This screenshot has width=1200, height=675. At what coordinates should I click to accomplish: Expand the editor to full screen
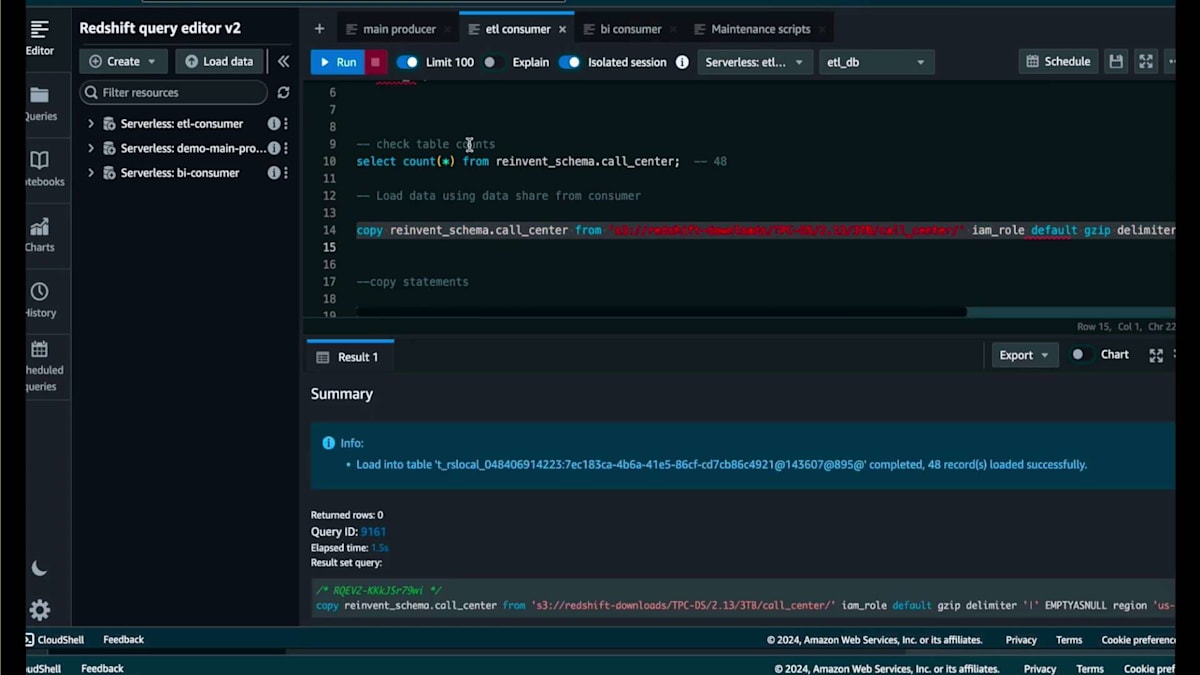click(x=1146, y=62)
